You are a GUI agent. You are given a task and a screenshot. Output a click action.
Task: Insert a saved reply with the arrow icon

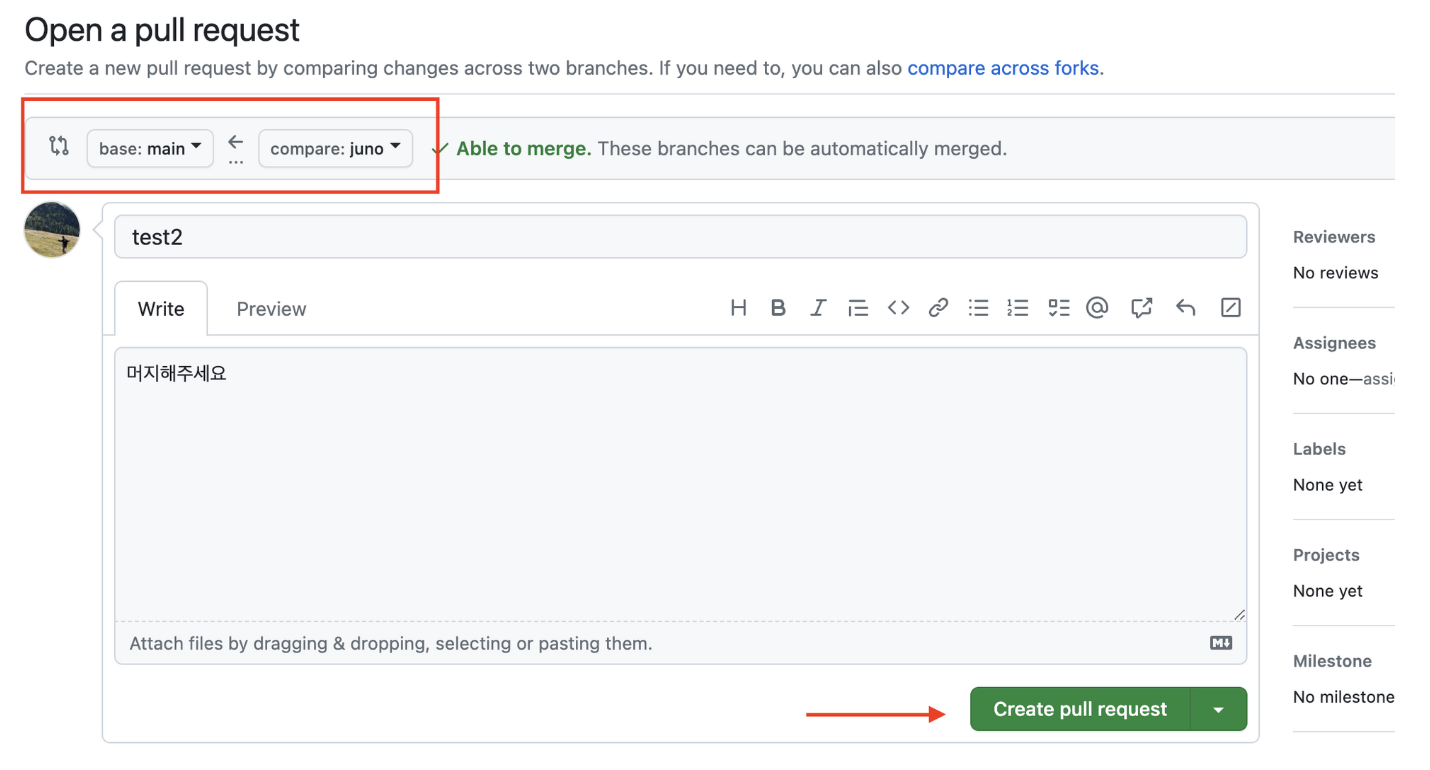1186,308
